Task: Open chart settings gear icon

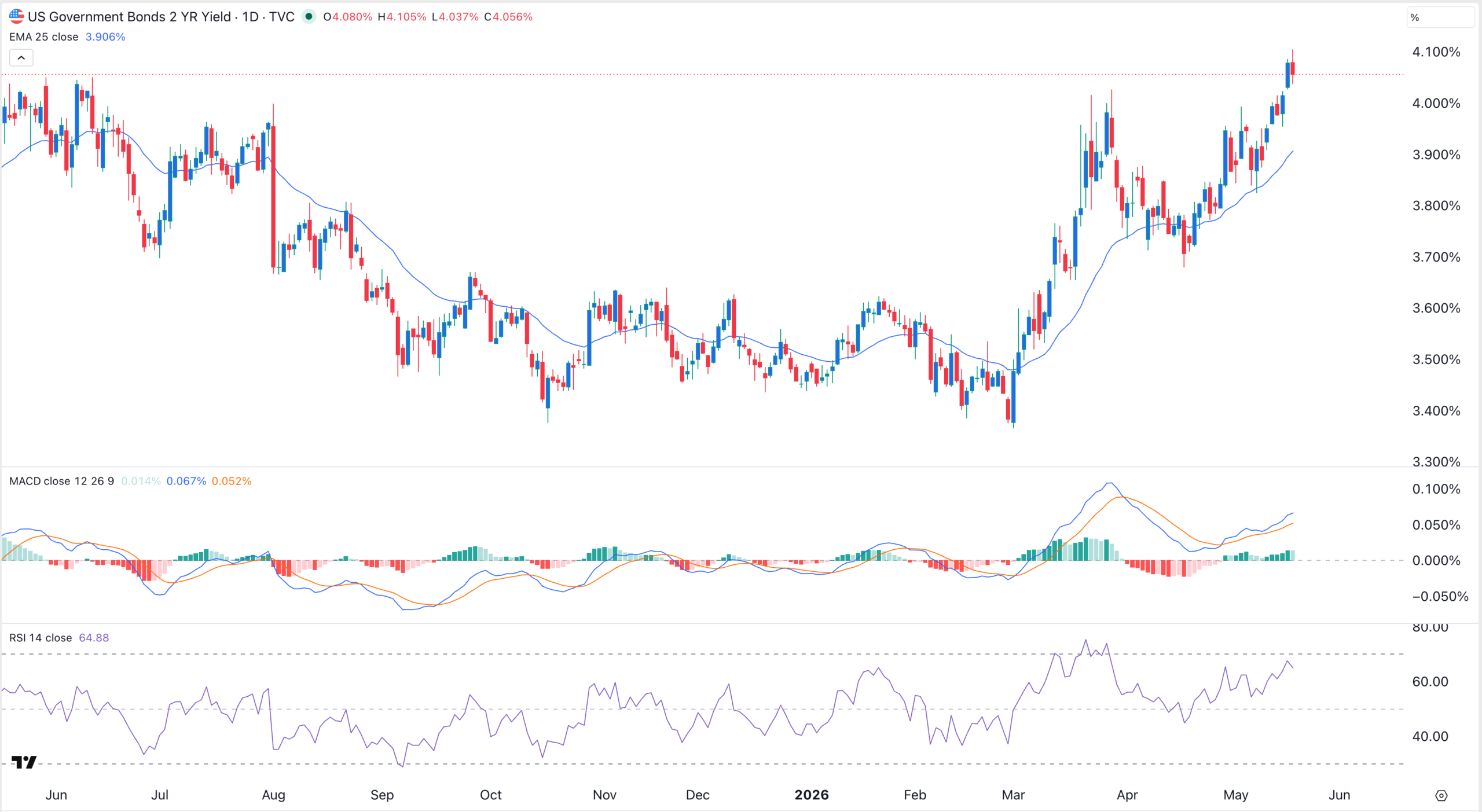Action: [1441, 796]
